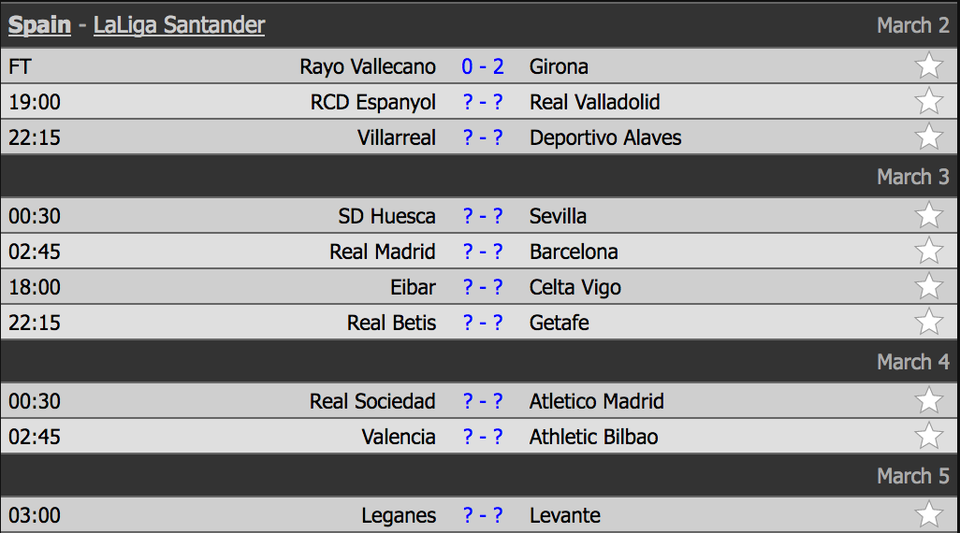This screenshot has width=960, height=533.
Task: Click the Atletico Madrid team name
Action: (596, 402)
